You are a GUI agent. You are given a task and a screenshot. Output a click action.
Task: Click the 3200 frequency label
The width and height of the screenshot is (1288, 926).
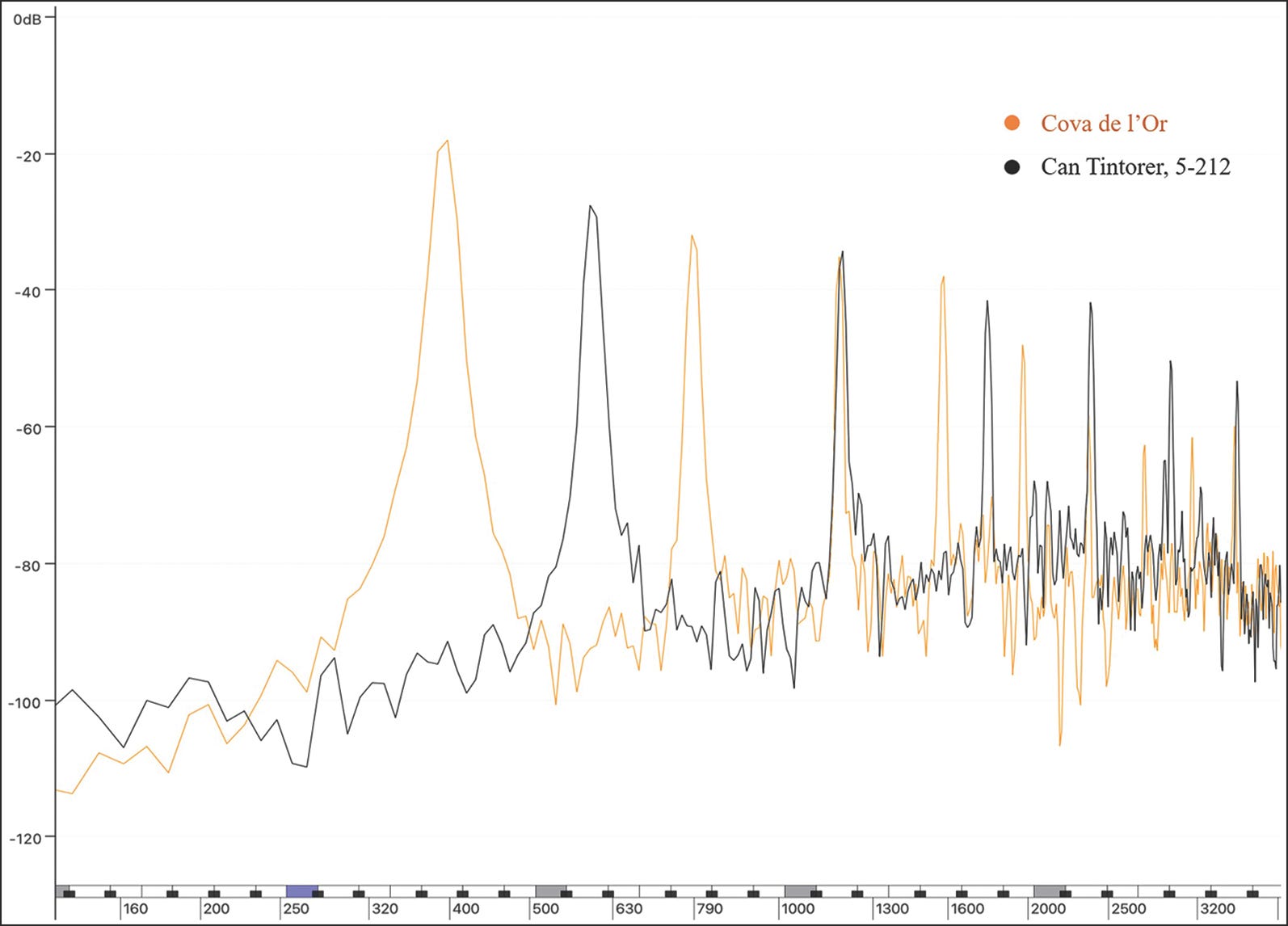1217,909
